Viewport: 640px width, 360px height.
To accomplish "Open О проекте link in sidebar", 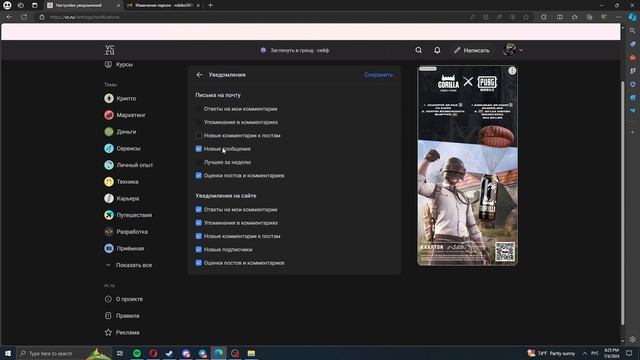I will click(124, 299).
